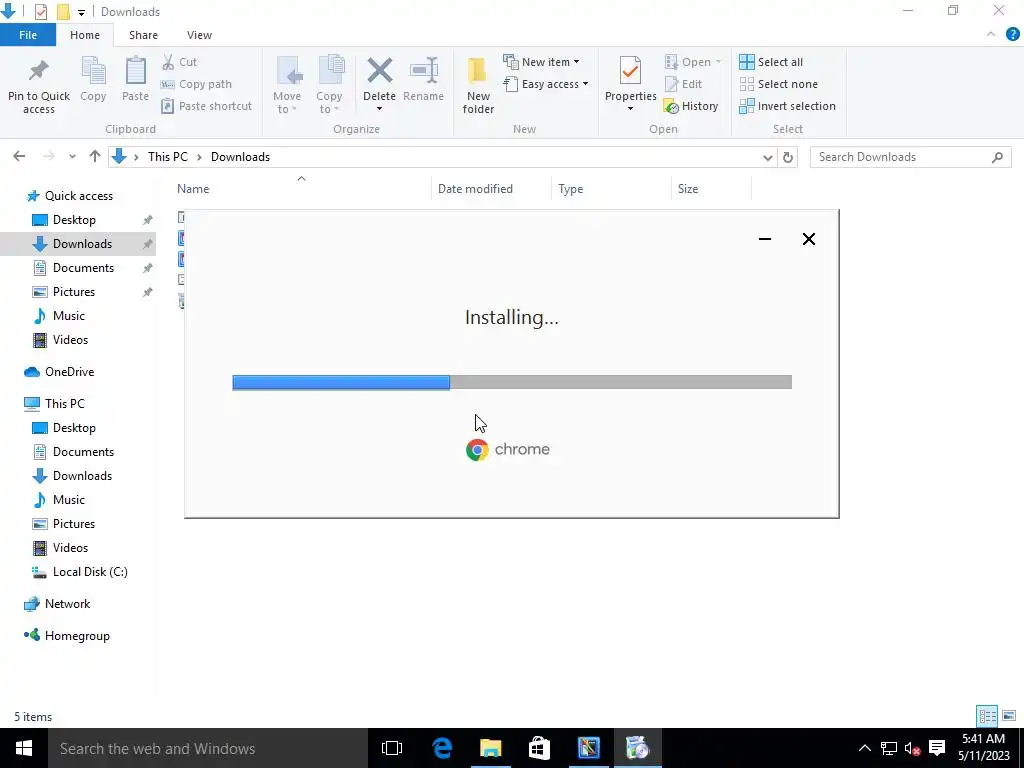
Task: Open Task View on taskbar
Action: pyautogui.click(x=392, y=748)
